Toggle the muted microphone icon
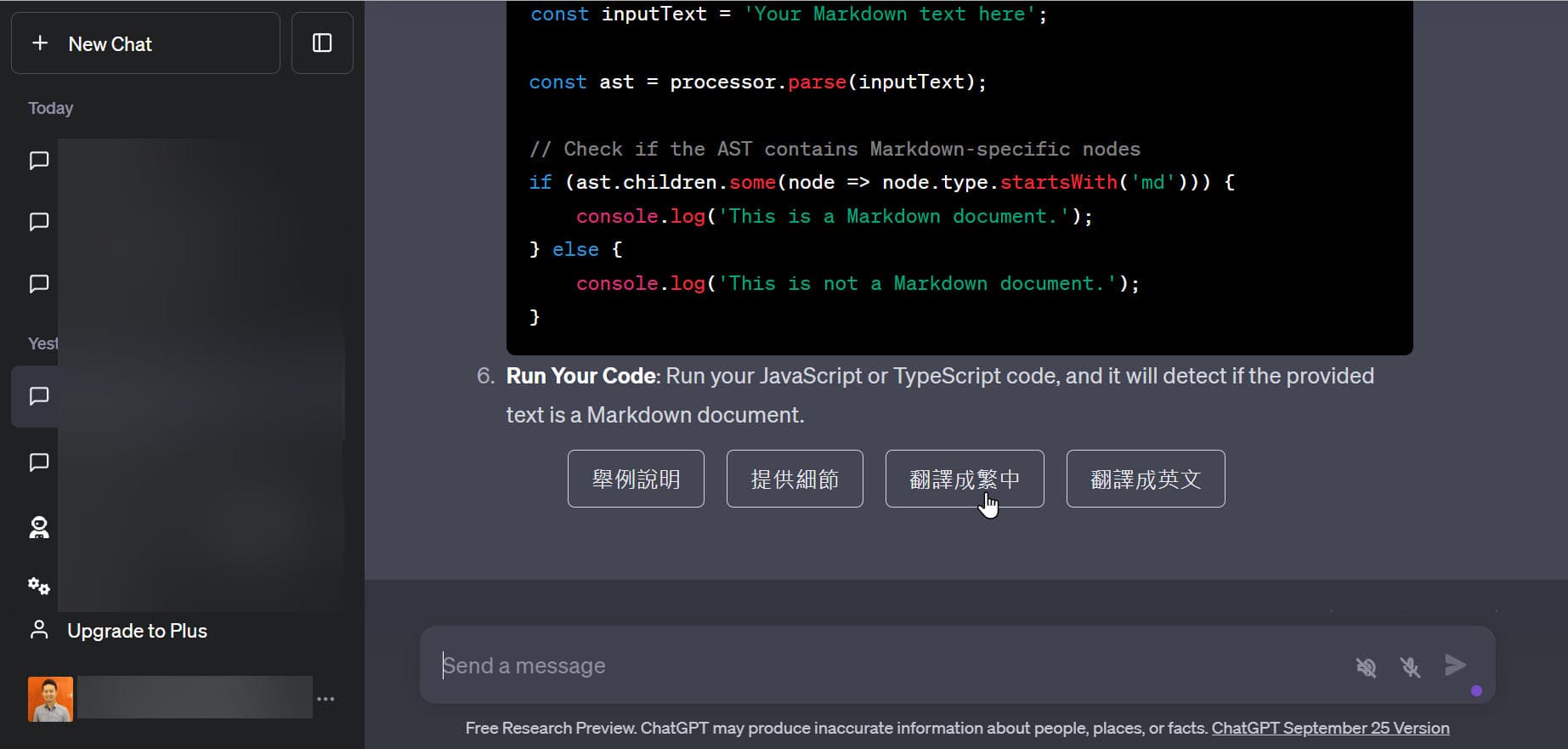This screenshot has height=749, width=1568. (1410, 667)
